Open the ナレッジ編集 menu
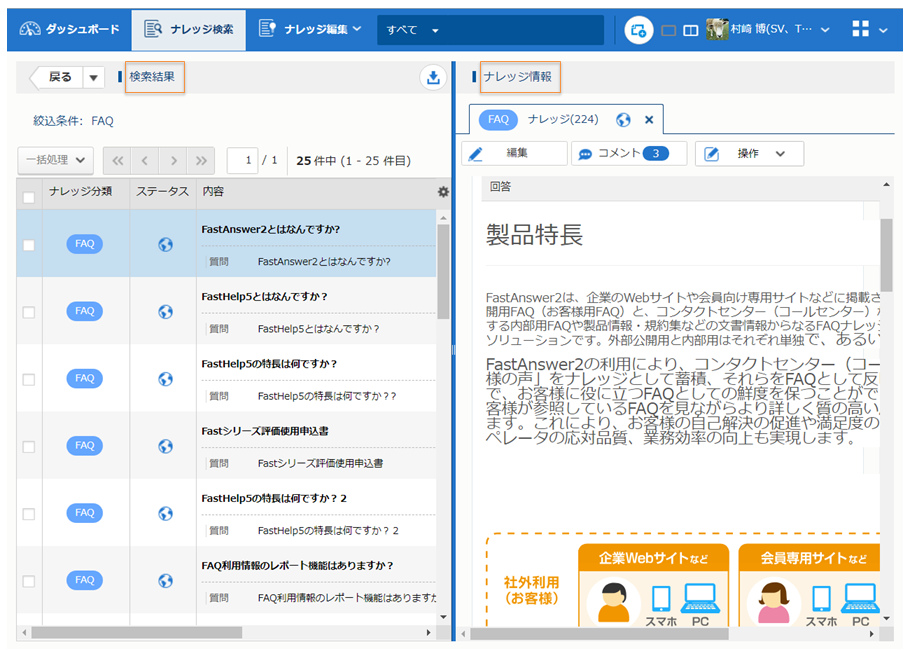 [310, 29]
